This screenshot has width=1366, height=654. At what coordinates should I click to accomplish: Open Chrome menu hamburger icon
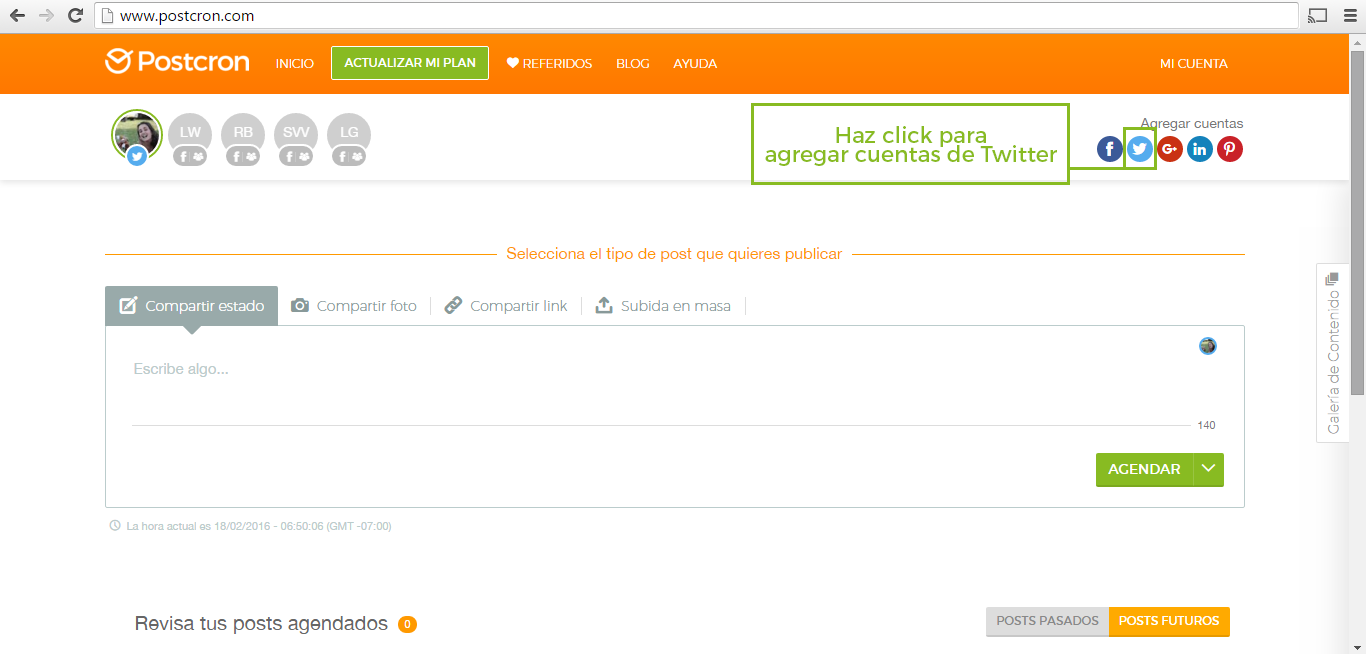[1349, 15]
